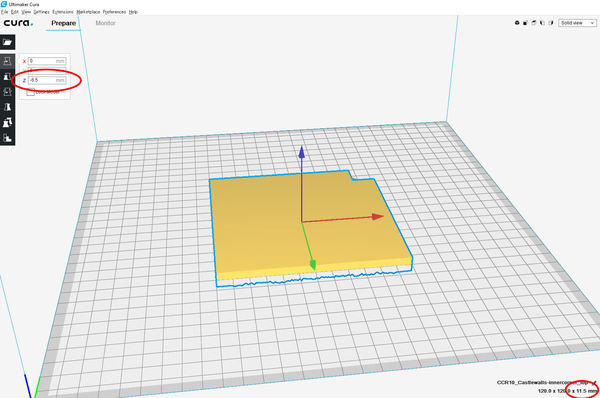Click the Prepare tab
Screen dimensions: 600x398
(x=64, y=23)
